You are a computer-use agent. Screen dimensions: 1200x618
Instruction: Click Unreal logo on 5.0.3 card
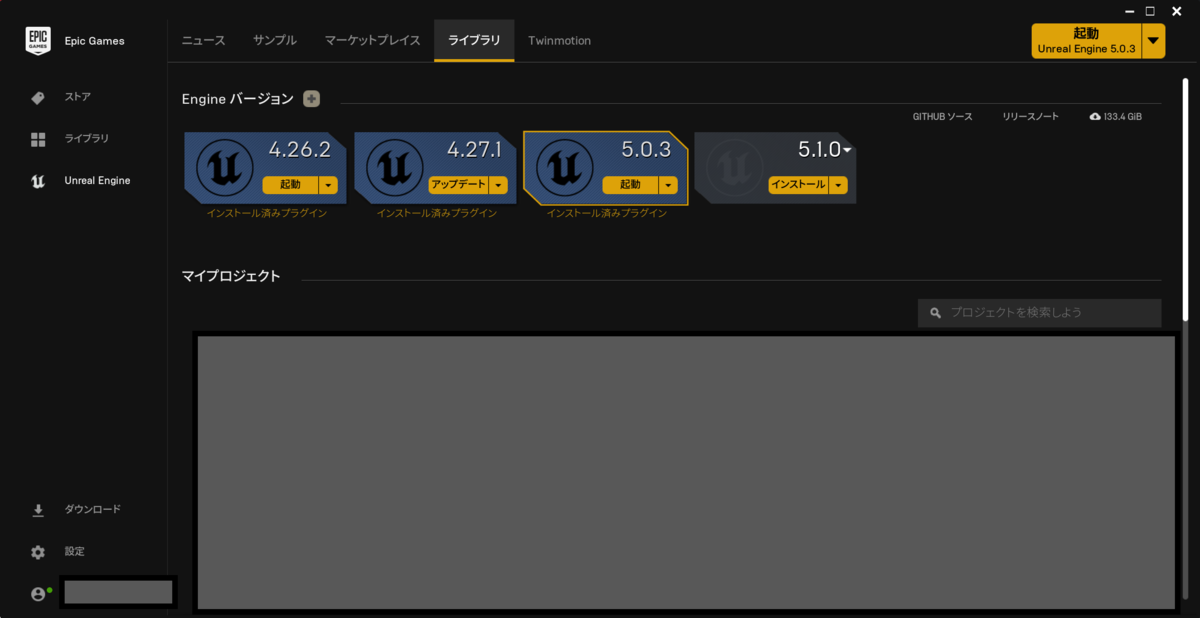pos(565,167)
